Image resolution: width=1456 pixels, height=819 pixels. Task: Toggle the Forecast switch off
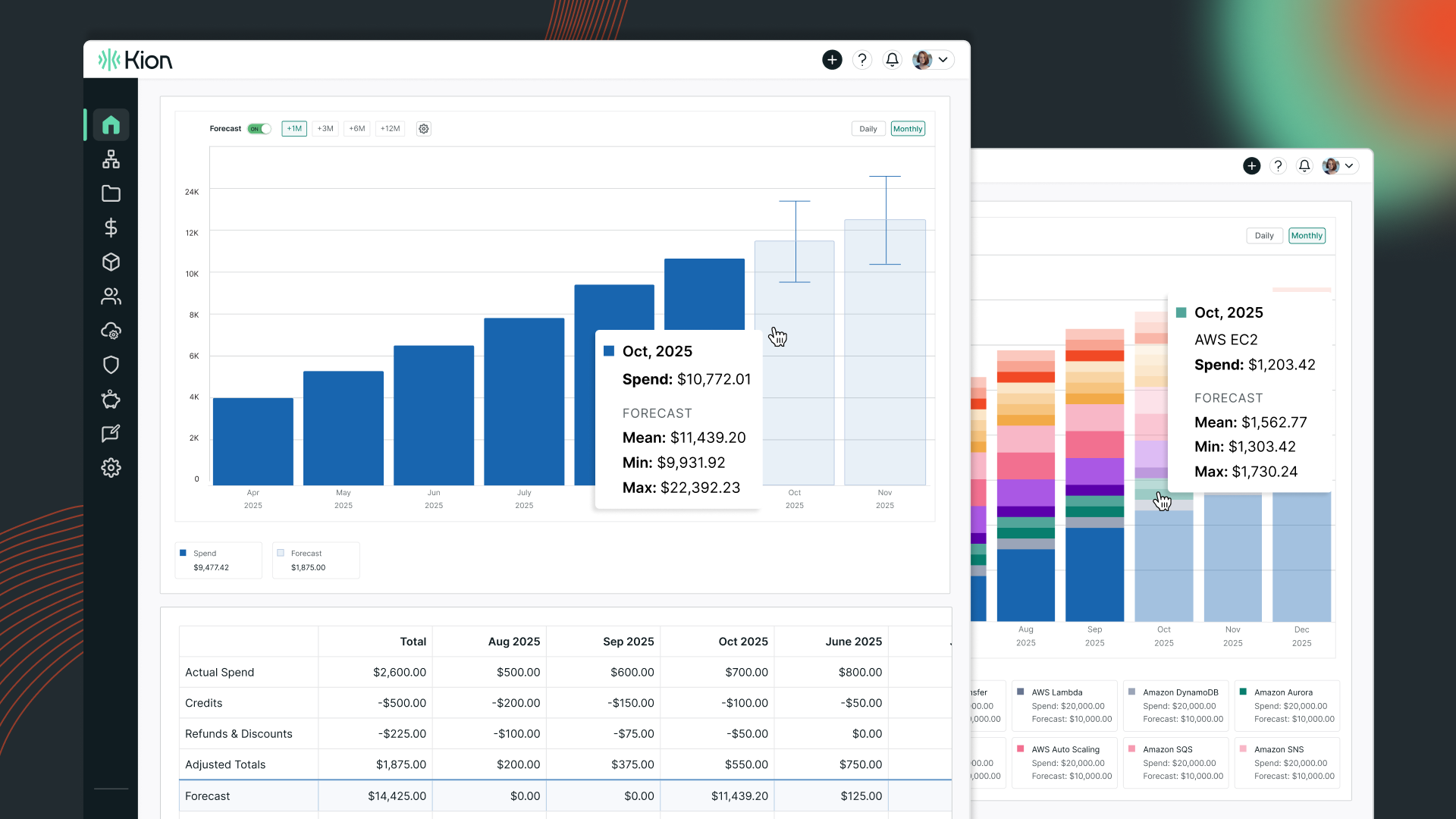coord(259,129)
